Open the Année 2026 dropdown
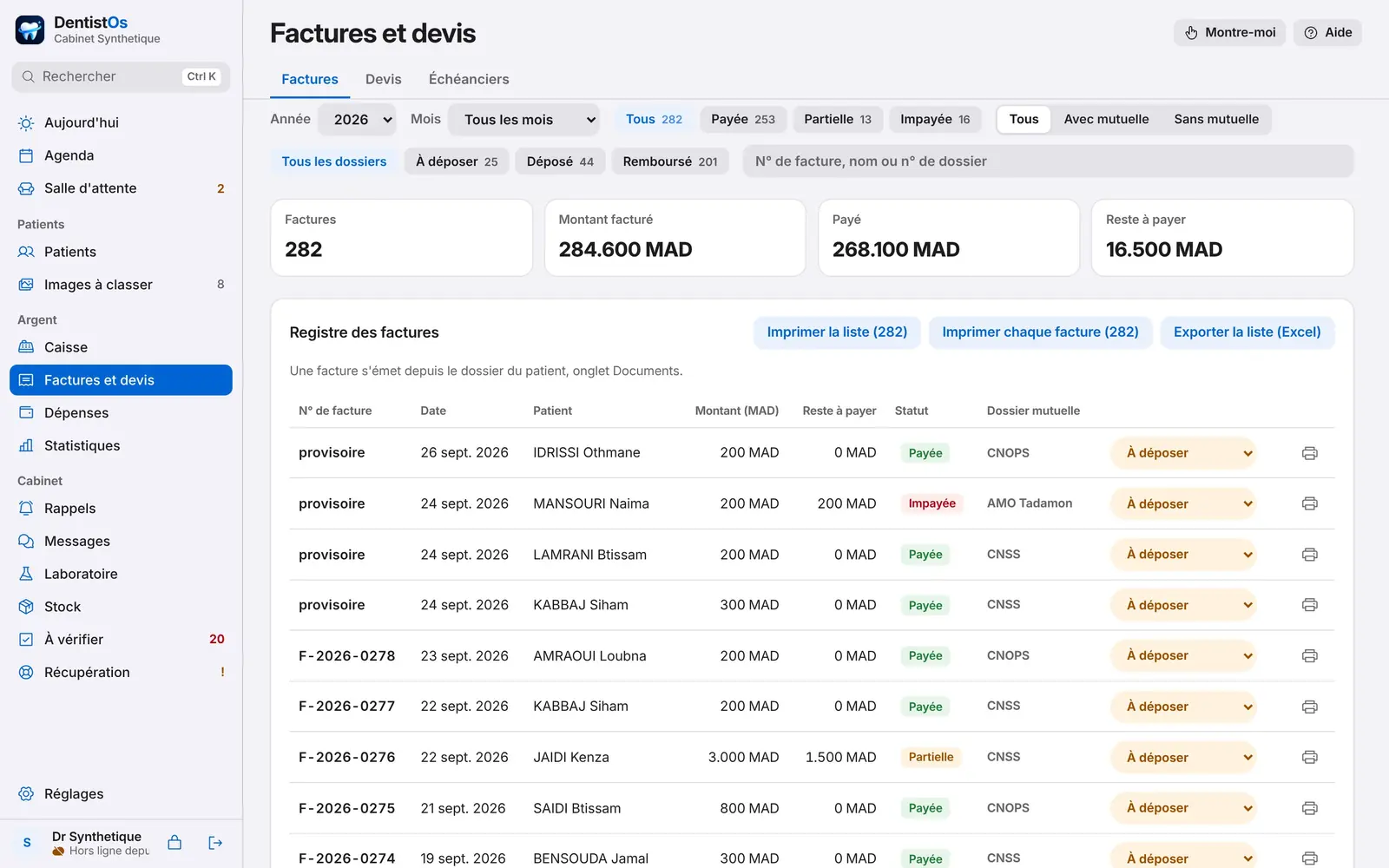 pyautogui.click(x=358, y=120)
